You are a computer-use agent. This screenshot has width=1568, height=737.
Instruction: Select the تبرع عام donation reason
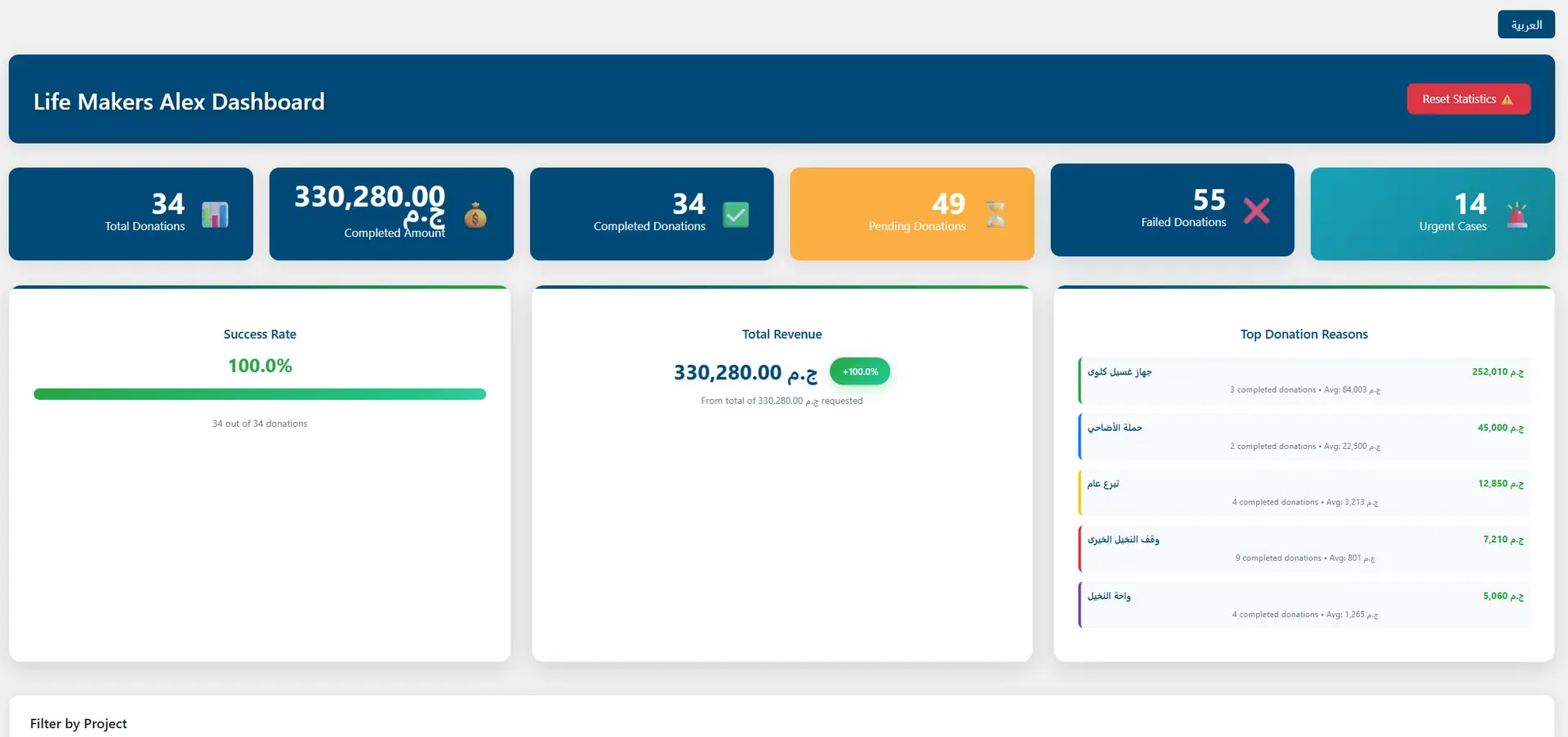pos(1103,484)
